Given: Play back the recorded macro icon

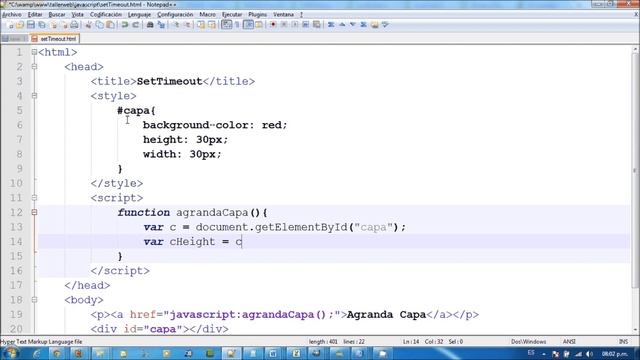Looking at the screenshot, I should click(x=295, y=25).
